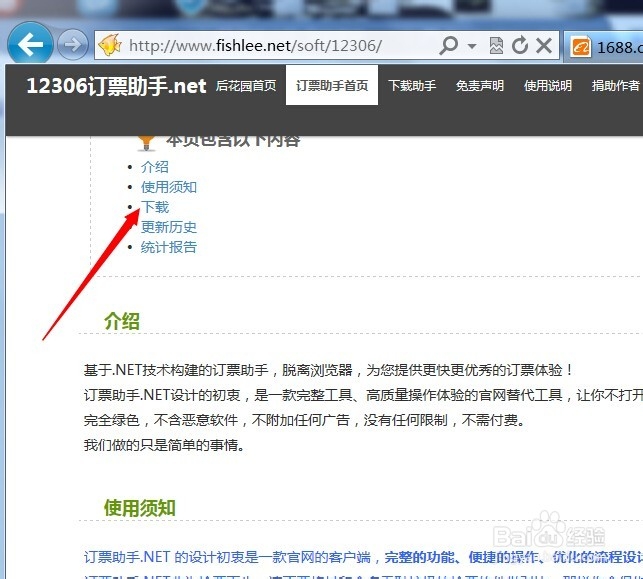The width and height of the screenshot is (643, 579).
Task: Open the address bar dropdown arrow
Action: [472, 46]
